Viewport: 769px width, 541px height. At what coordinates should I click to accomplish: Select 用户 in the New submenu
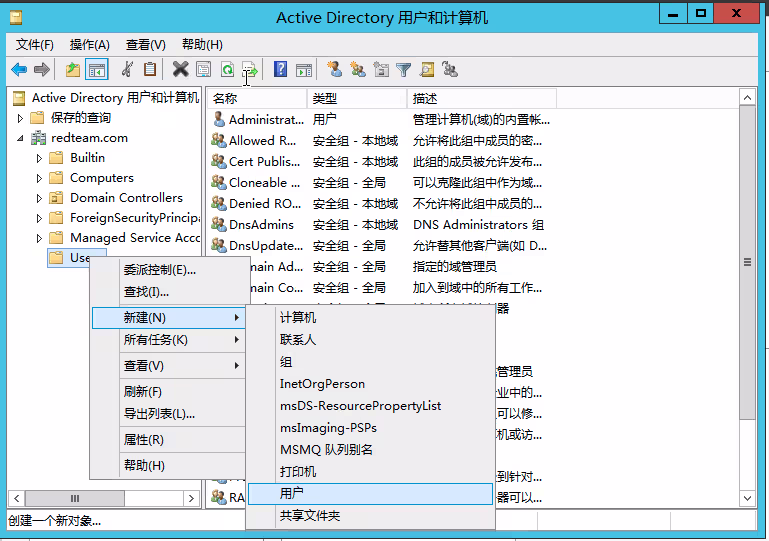coord(292,494)
